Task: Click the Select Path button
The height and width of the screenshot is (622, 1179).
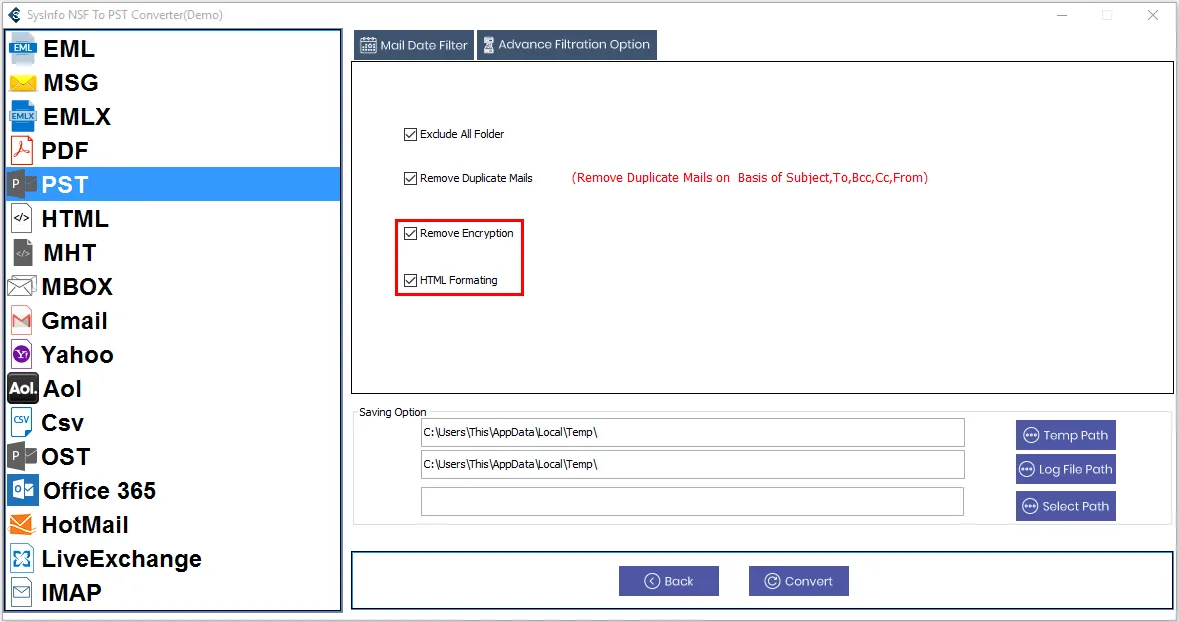Action: click(x=1065, y=506)
